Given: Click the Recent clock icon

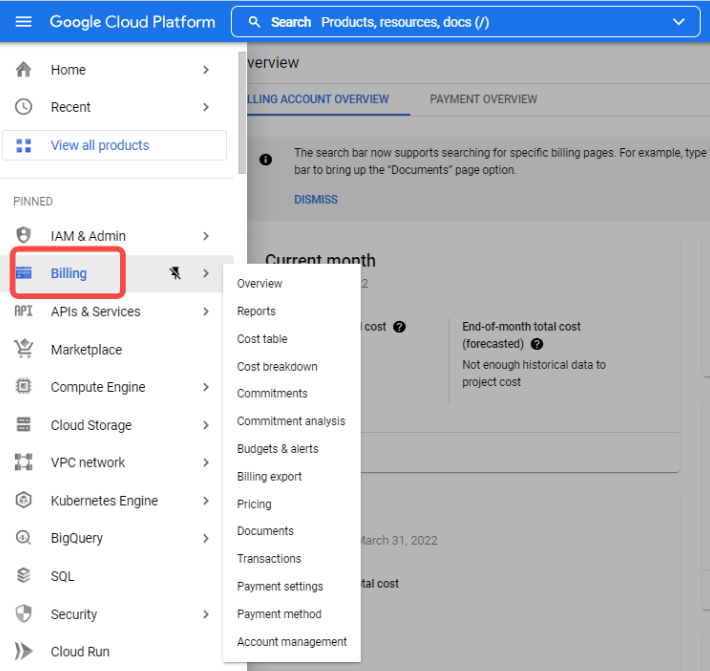Looking at the screenshot, I should point(24,107).
